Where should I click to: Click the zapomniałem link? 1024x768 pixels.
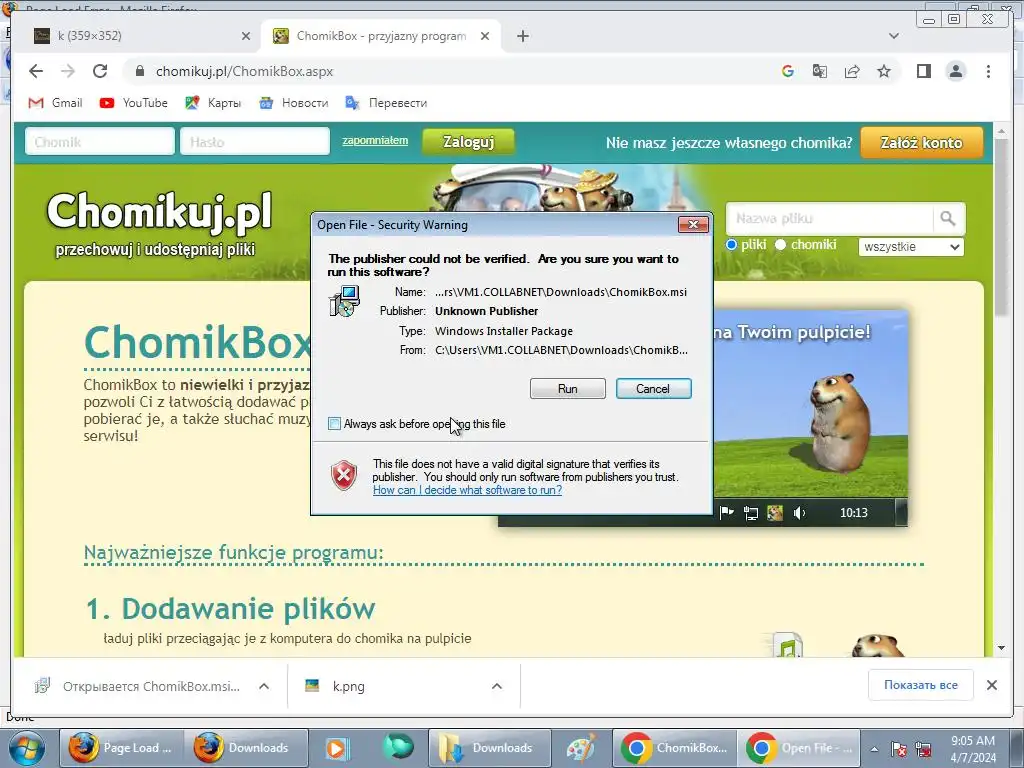[x=375, y=140]
